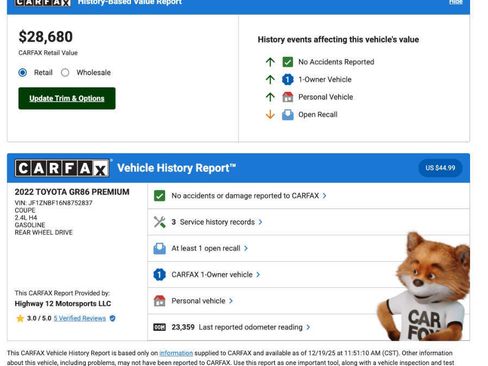Click the green up arrow next to No Accidents Reported
The width and height of the screenshot is (488, 366).
[270, 62]
